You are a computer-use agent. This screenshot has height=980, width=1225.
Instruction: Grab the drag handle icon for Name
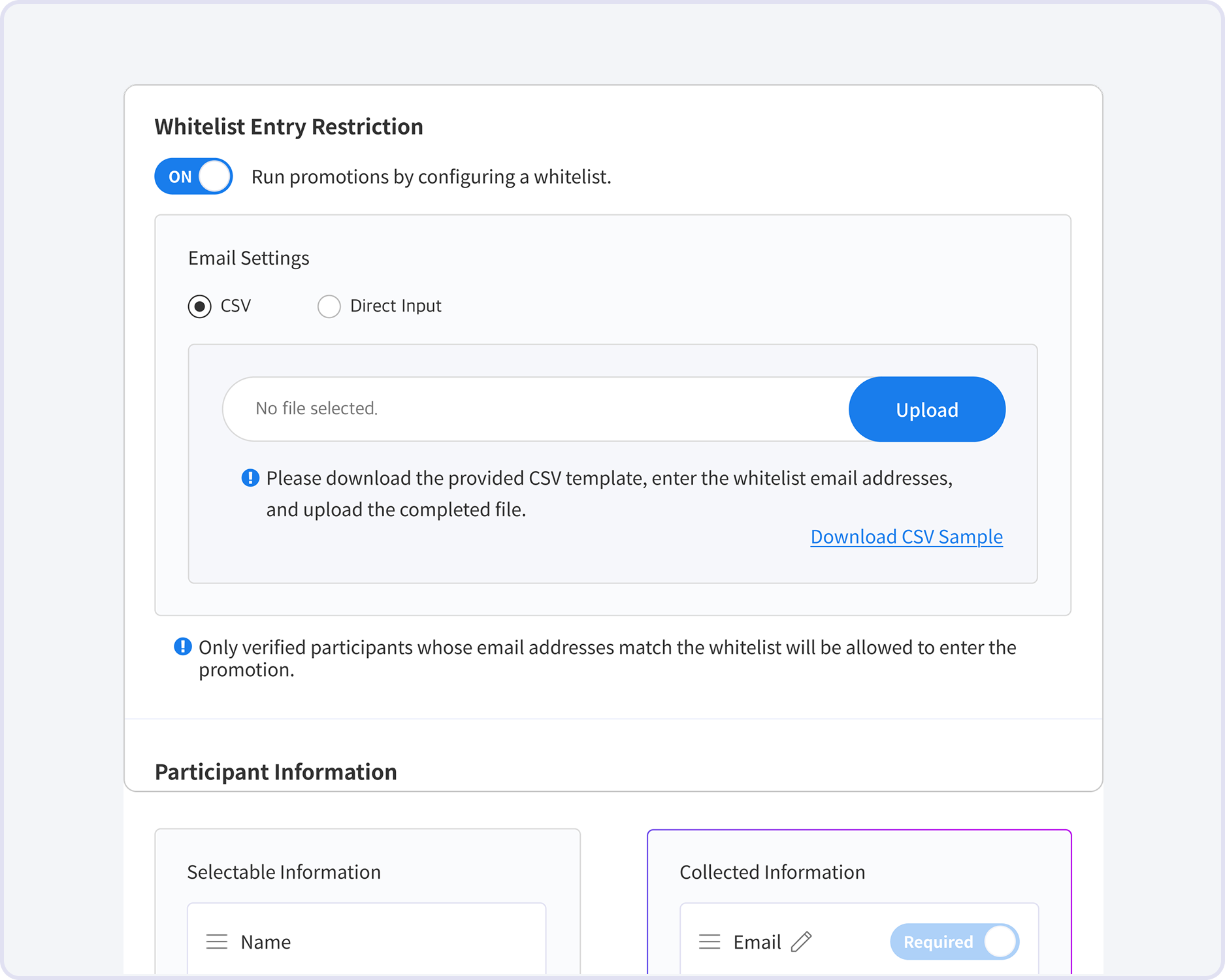tap(217, 941)
